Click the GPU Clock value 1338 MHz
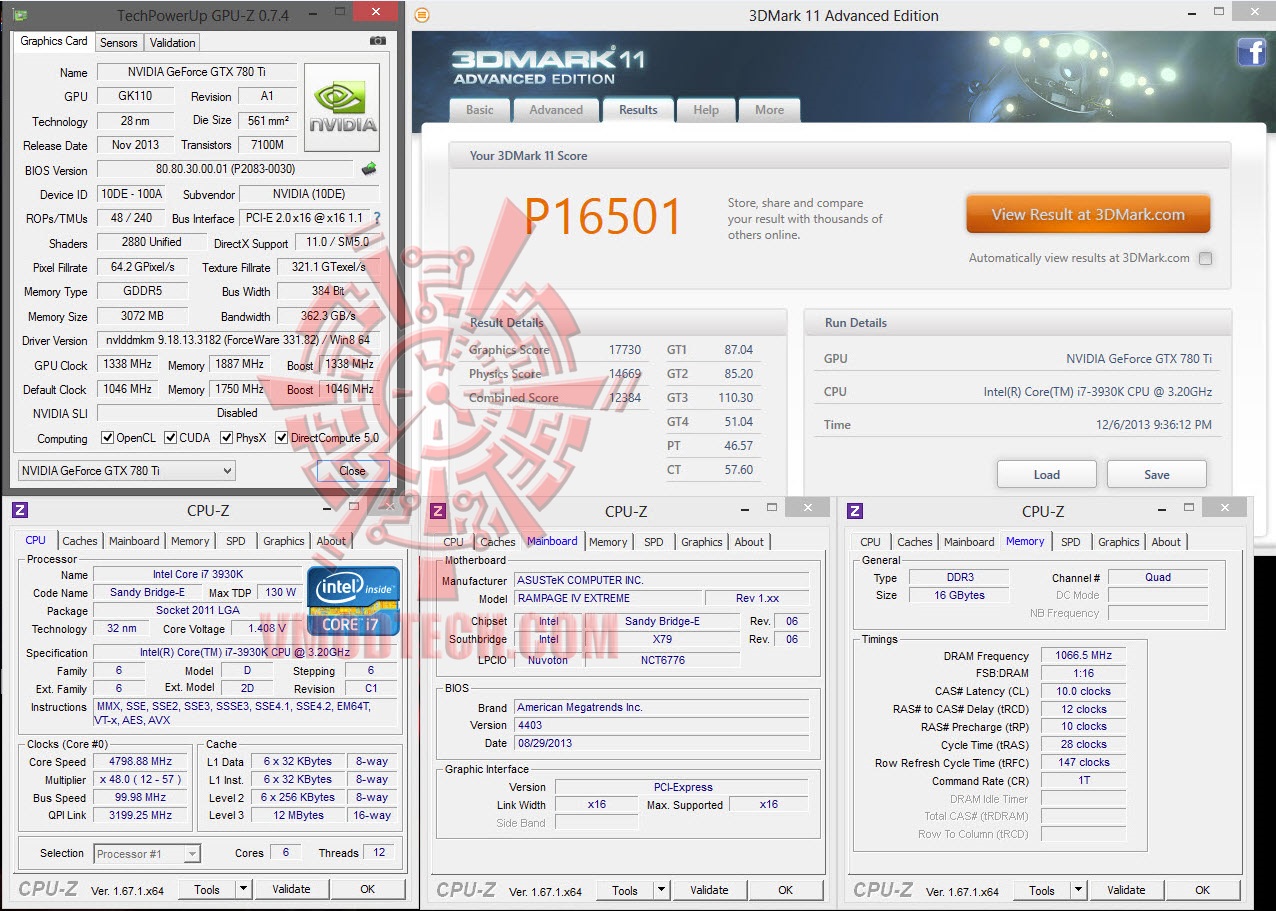The image size is (1276, 911). coord(128,365)
